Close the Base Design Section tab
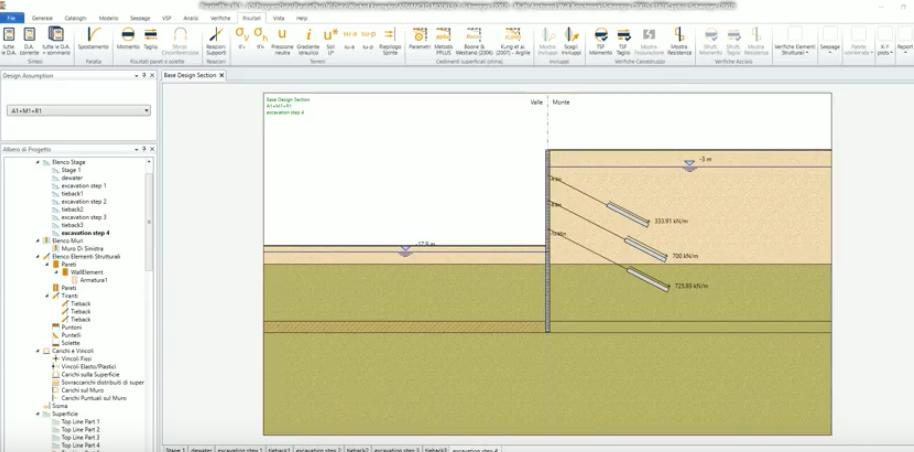 pos(221,76)
